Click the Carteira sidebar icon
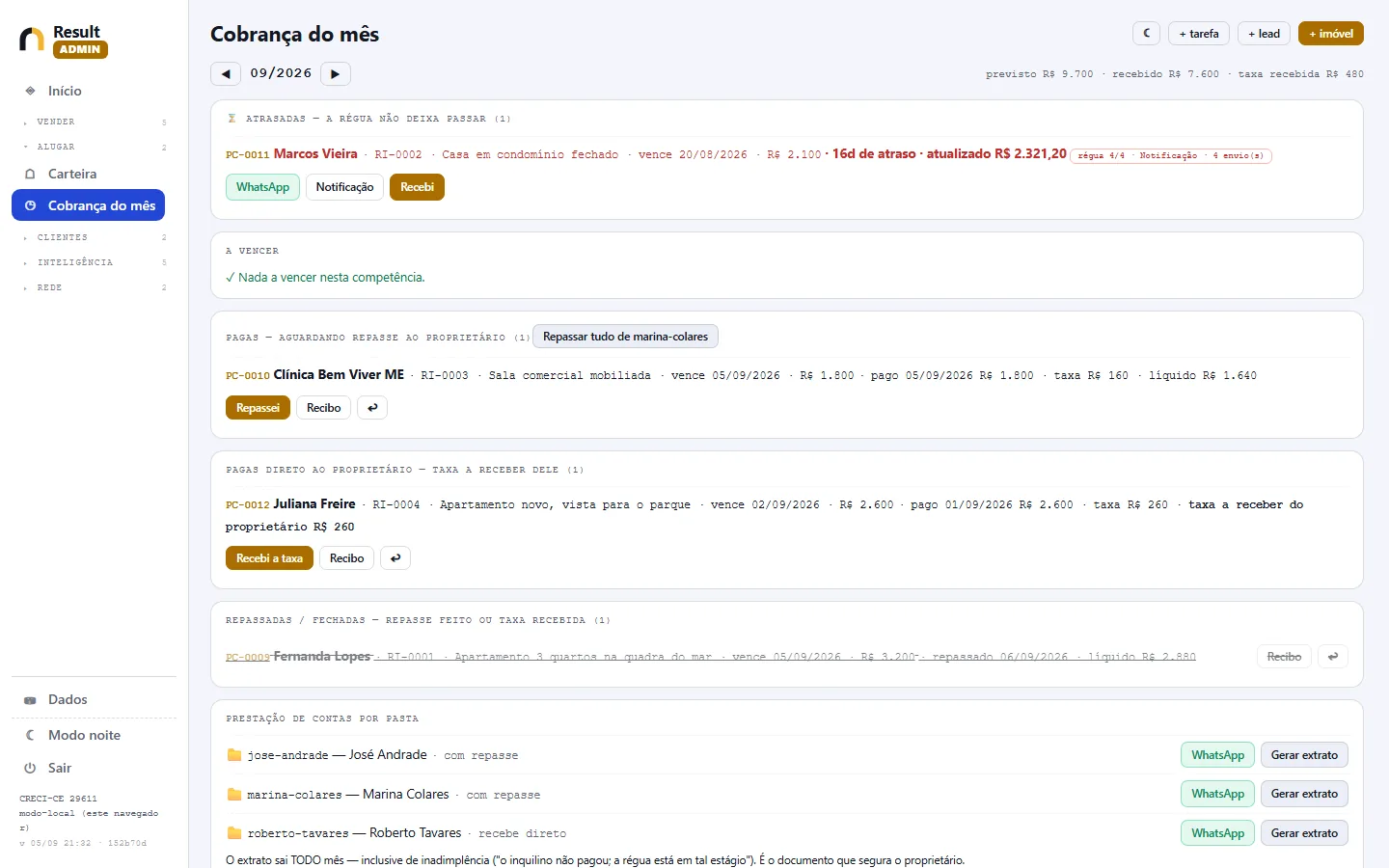The width and height of the screenshot is (1389, 868). (x=30, y=174)
